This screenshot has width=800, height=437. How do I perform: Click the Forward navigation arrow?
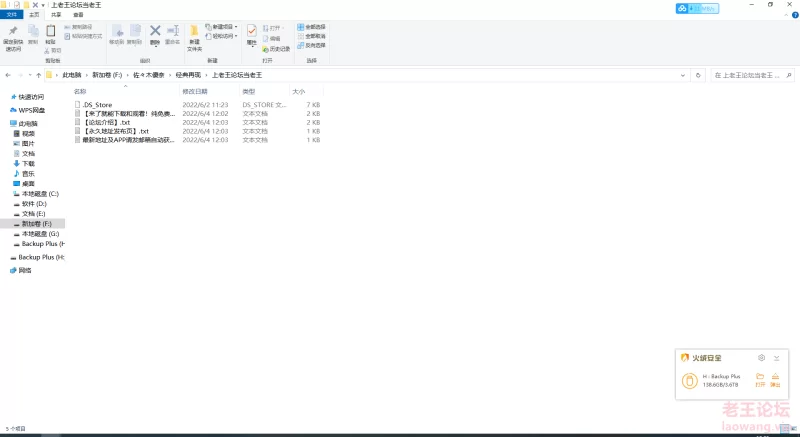[x=20, y=75]
